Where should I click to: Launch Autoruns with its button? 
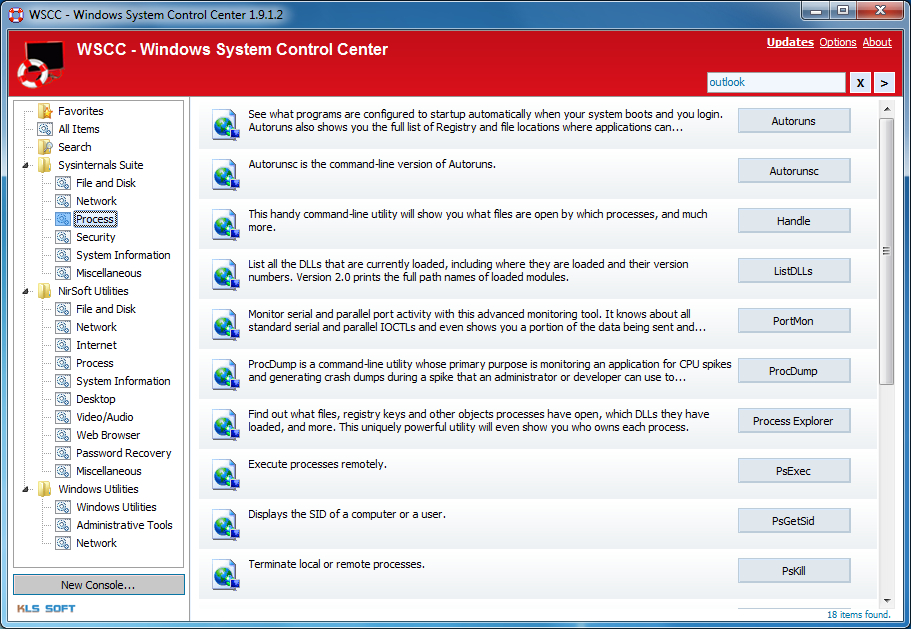[x=794, y=121]
